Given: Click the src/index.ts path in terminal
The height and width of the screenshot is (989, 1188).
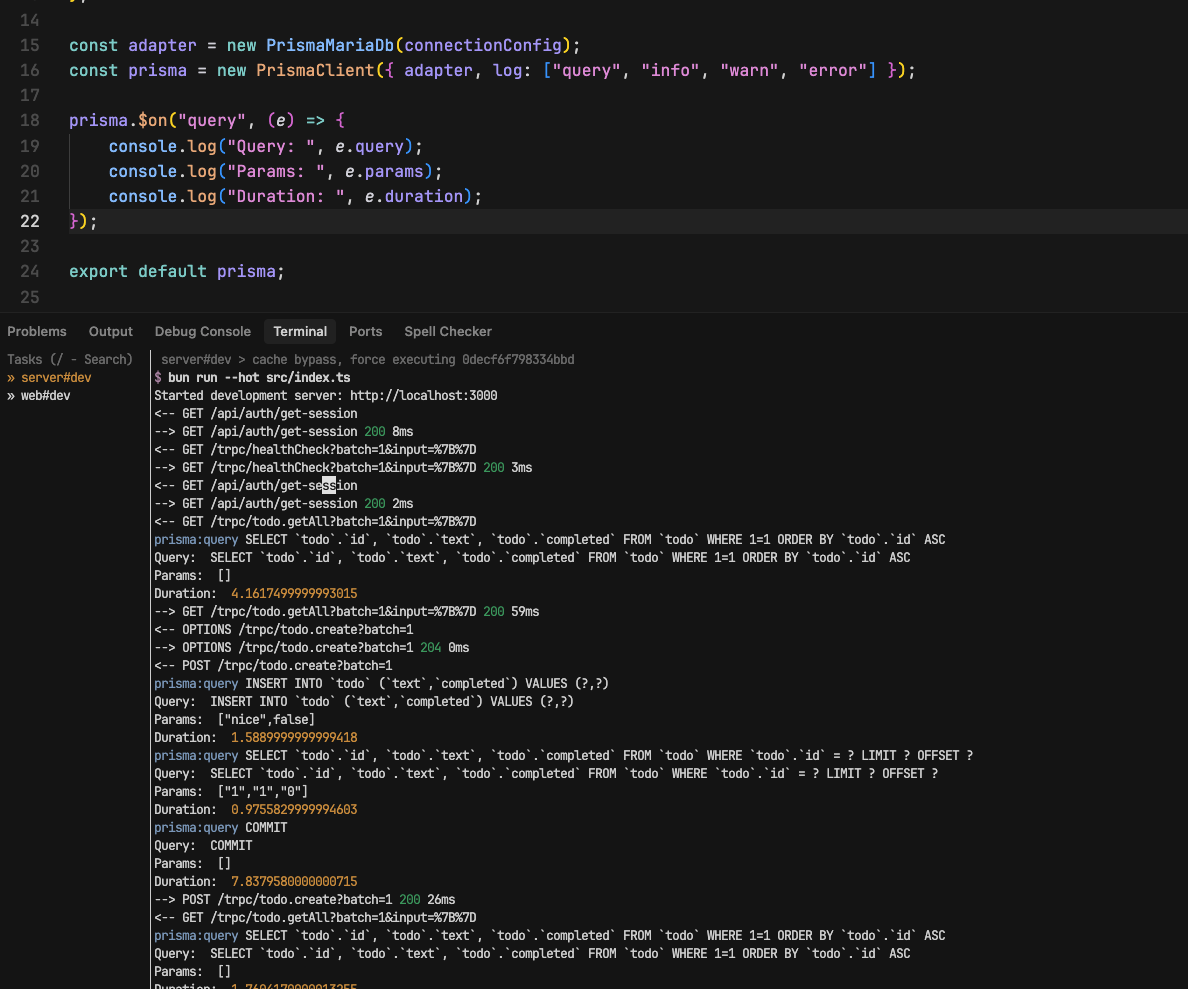Looking at the screenshot, I should (x=308, y=377).
